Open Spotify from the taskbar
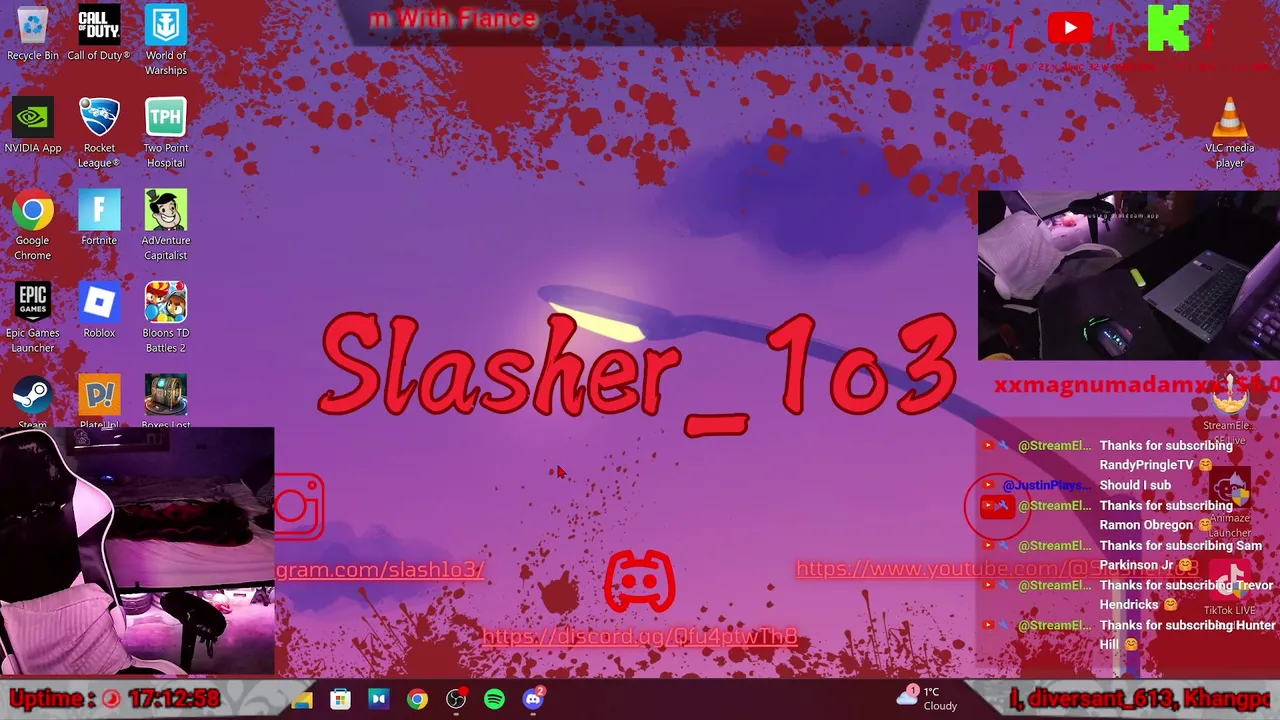Viewport: 1280px width, 720px height. coord(494,699)
